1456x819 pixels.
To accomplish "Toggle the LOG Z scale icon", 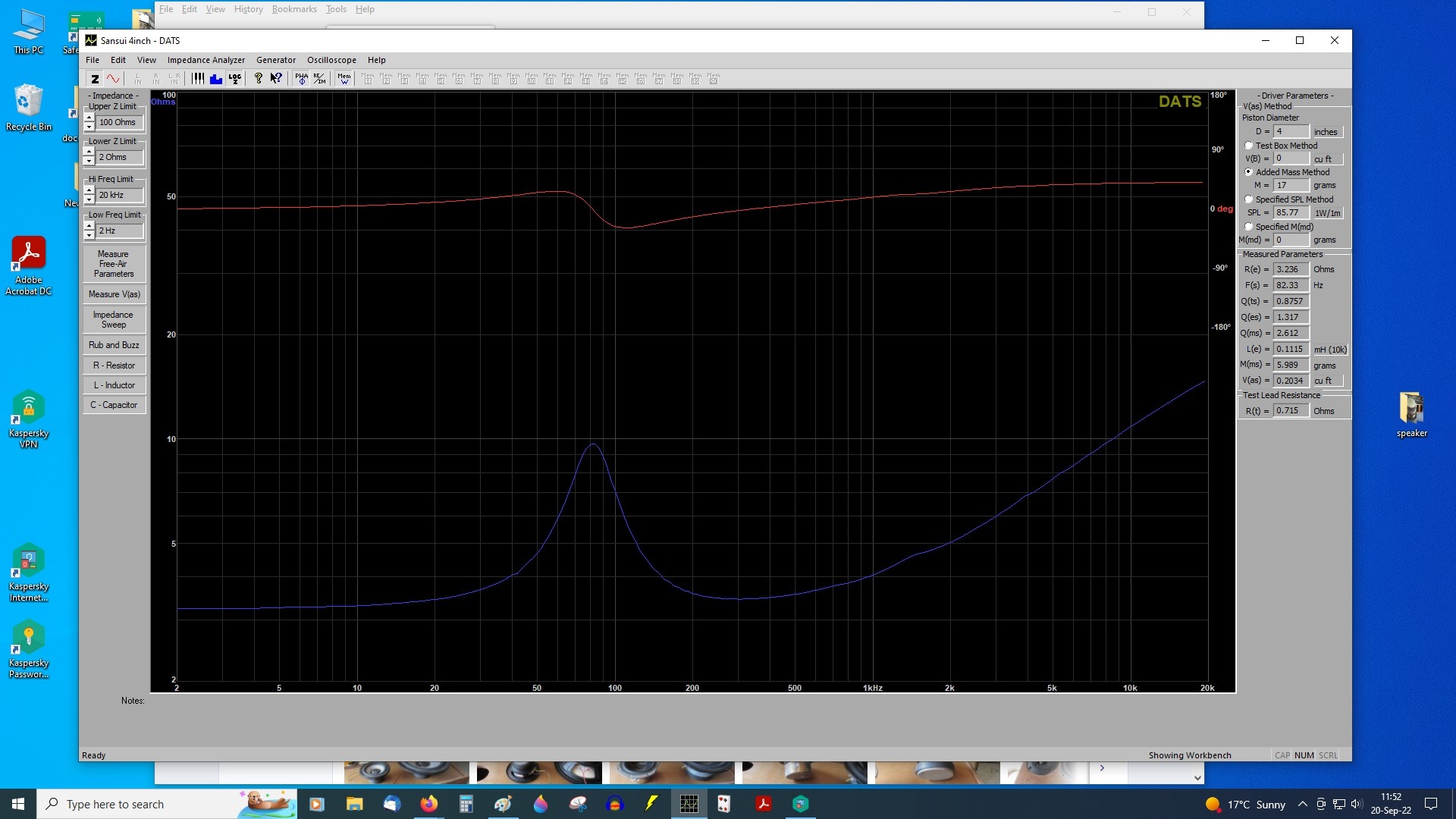I will pos(235,78).
